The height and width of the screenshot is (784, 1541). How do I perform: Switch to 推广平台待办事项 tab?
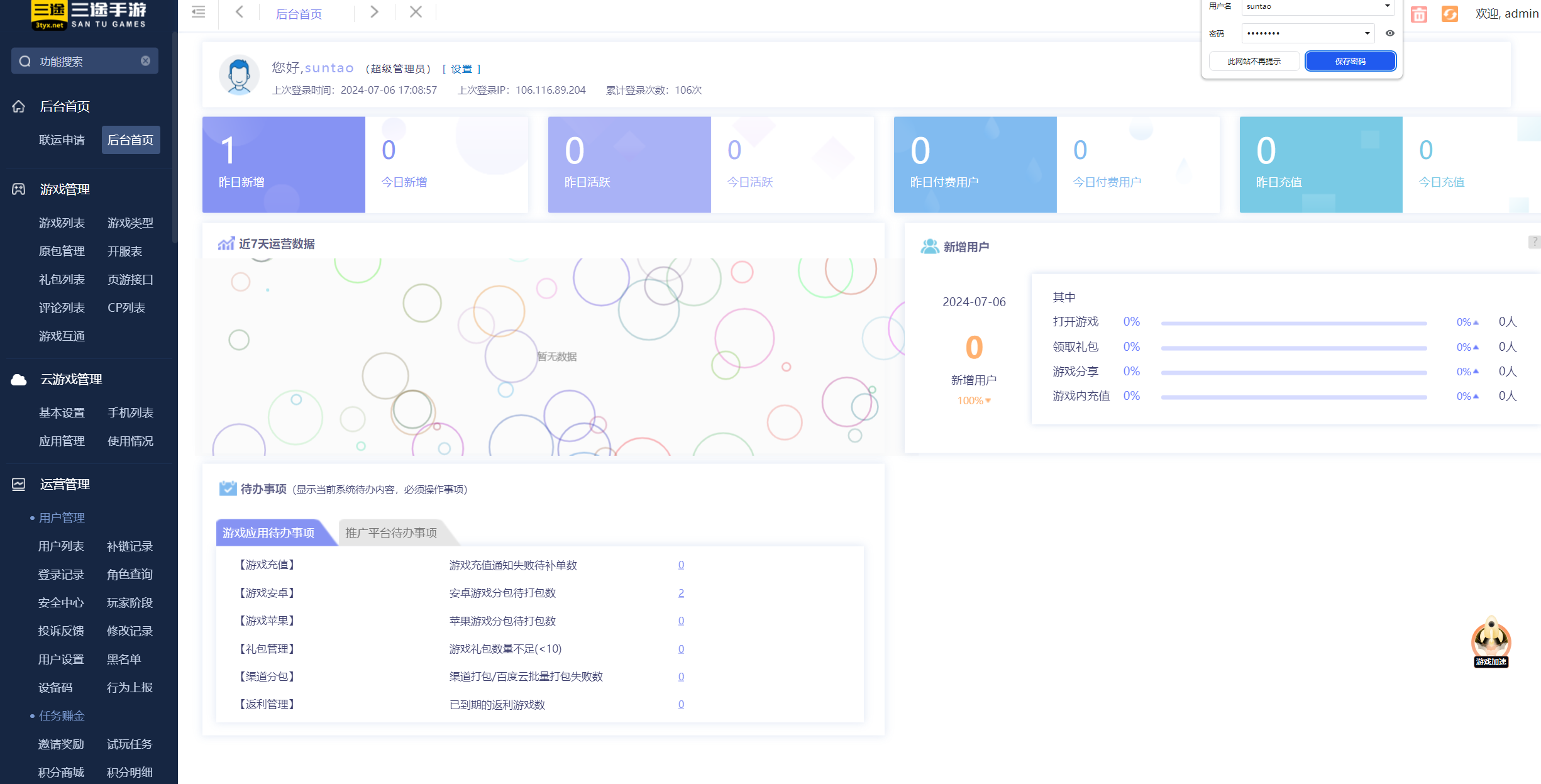391,533
